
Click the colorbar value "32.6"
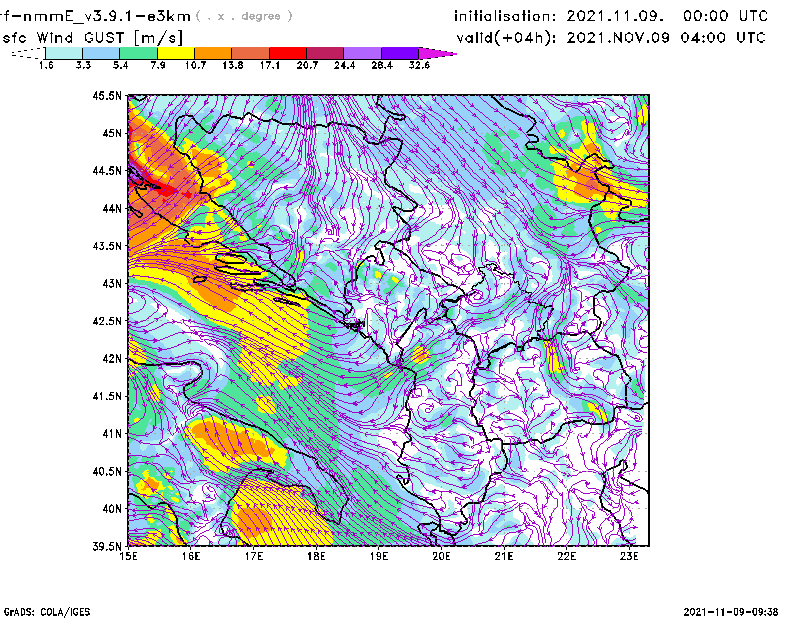coord(419,65)
